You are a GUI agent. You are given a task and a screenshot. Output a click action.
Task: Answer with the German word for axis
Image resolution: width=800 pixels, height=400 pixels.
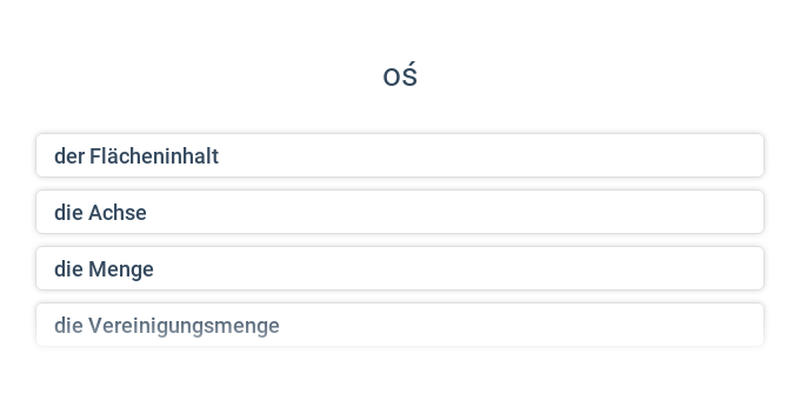400,212
